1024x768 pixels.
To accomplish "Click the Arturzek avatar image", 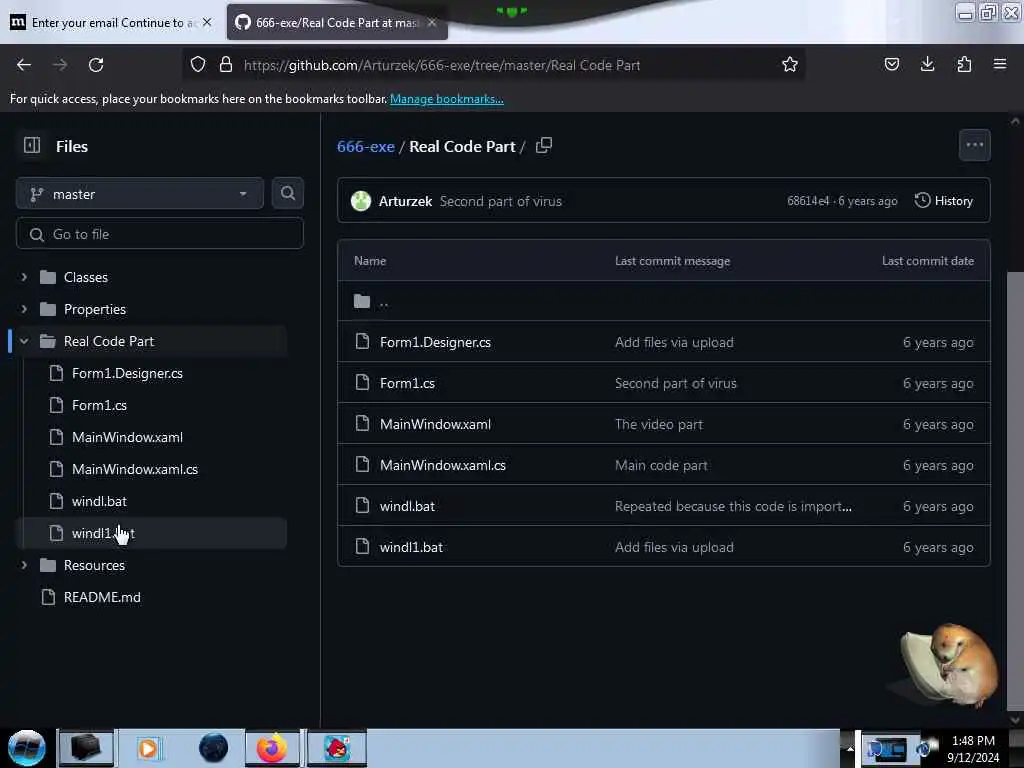I will [x=360, y=201].
